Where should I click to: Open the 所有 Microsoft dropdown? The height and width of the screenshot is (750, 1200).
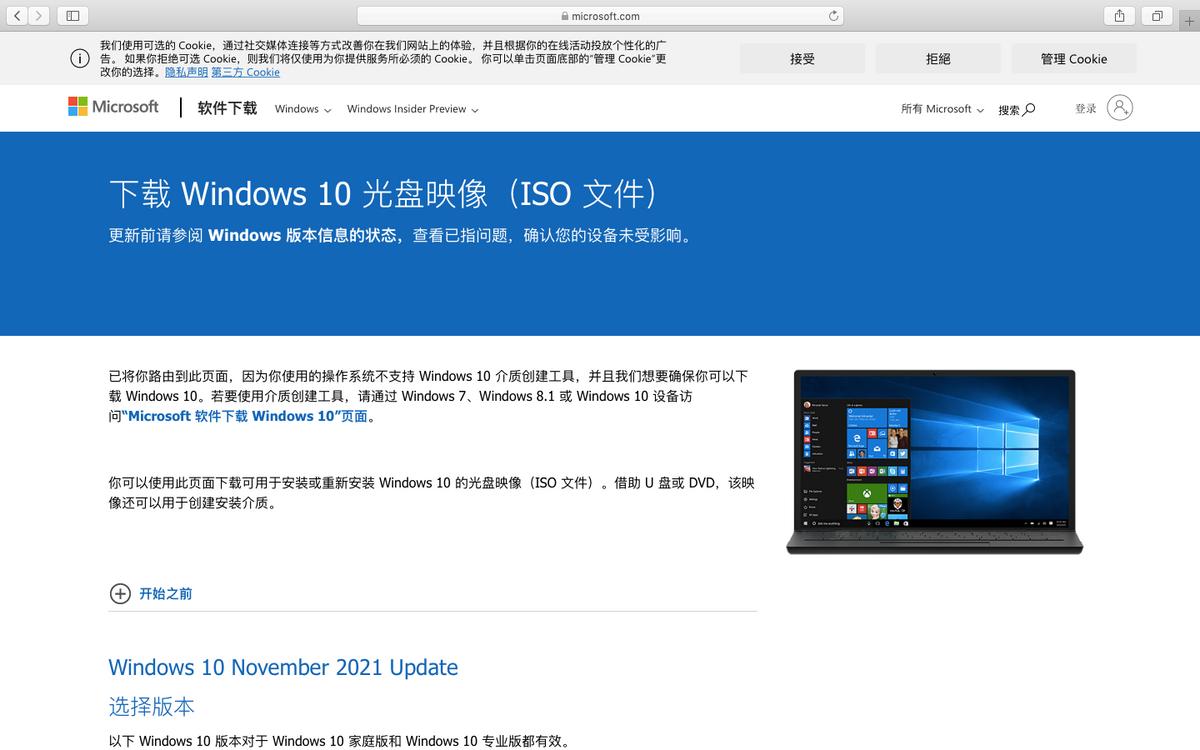point(940,109)
